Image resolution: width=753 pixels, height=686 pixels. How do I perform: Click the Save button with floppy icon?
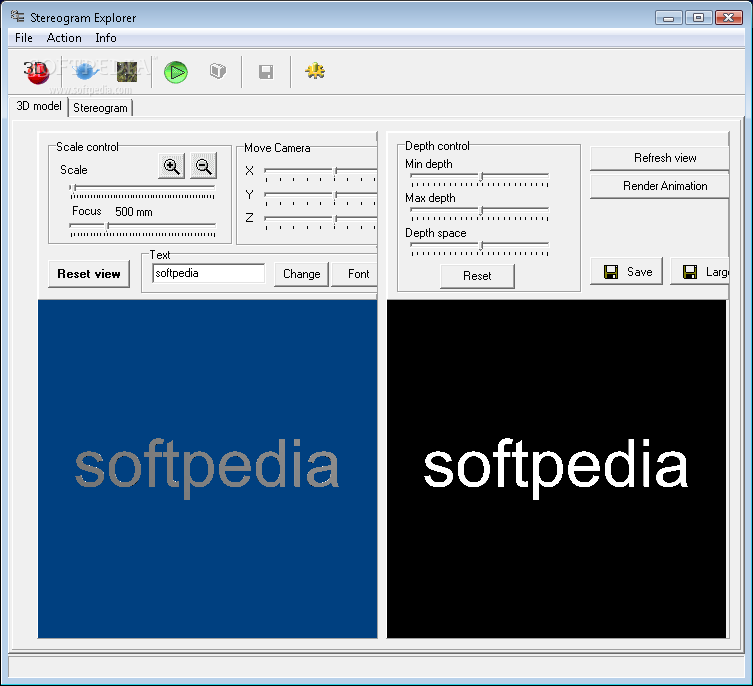point(627,272)
